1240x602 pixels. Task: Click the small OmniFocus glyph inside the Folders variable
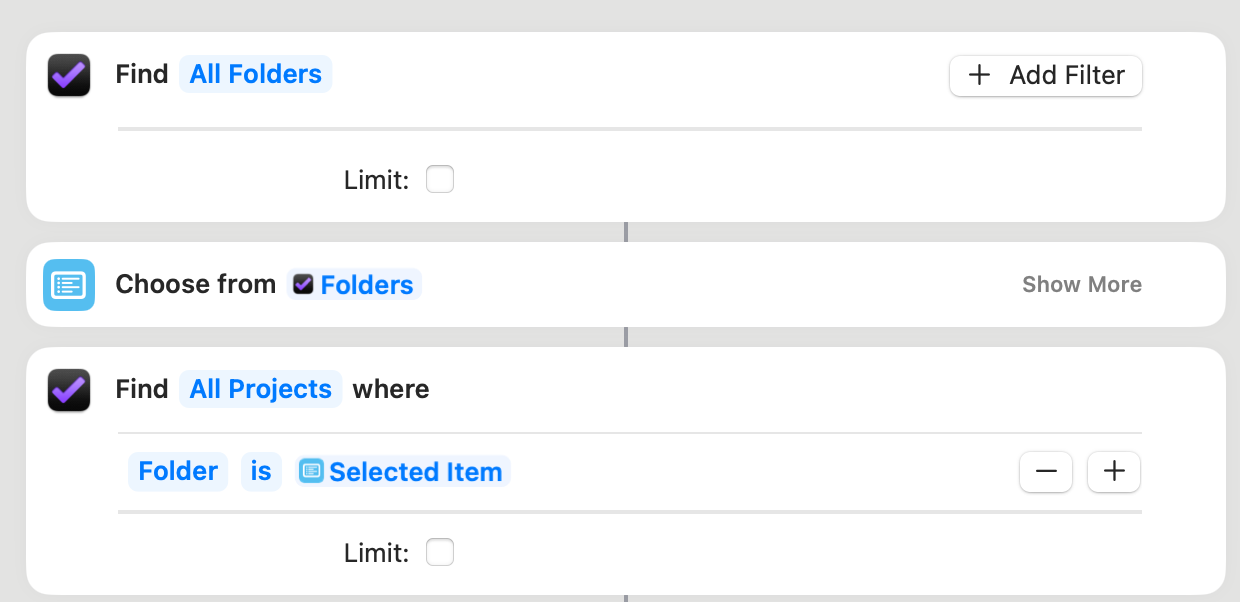click(303, 285)
